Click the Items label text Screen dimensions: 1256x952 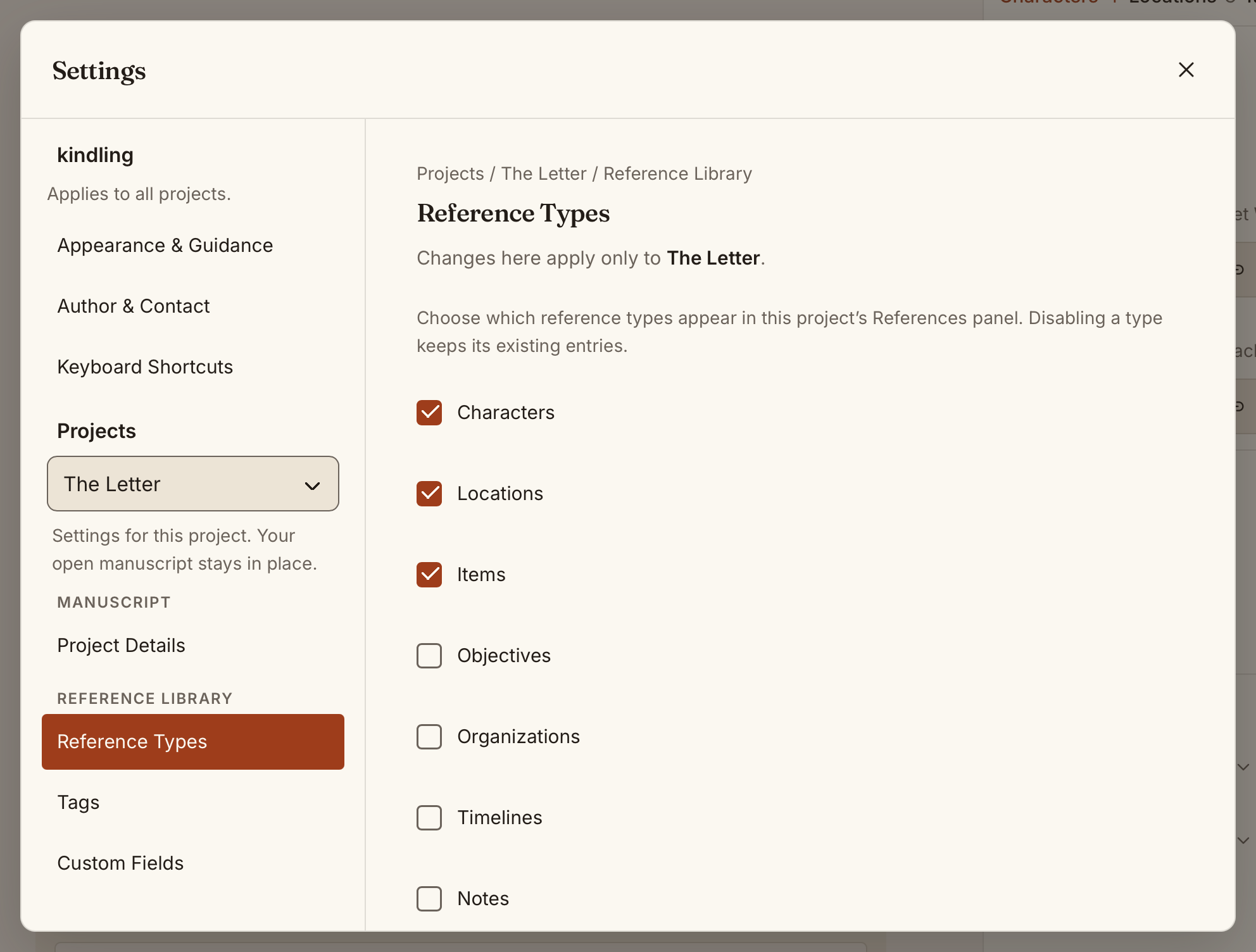tap(481, 575)
